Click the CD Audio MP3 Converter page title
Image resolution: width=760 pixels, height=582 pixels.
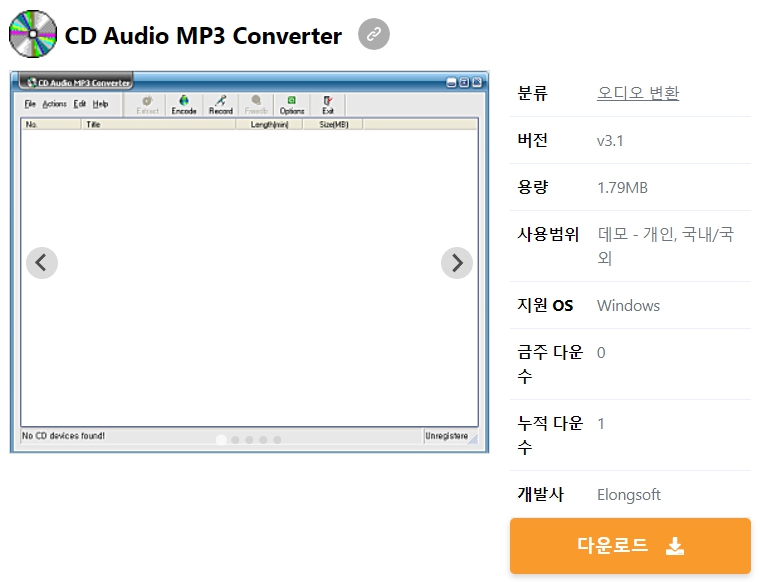(203, 35)
